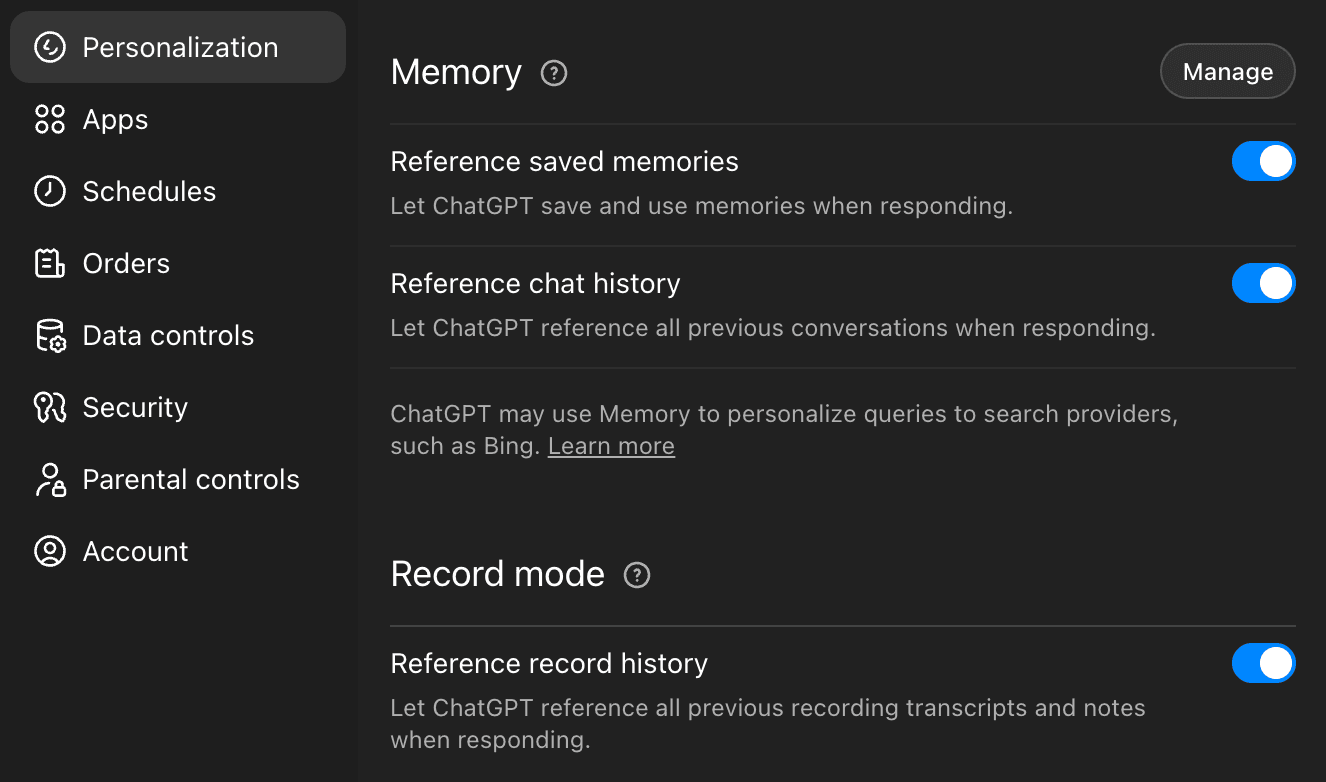Click the Personalization clock icon
Viewport: 1326px width, 782px height.
click(50, 47)
